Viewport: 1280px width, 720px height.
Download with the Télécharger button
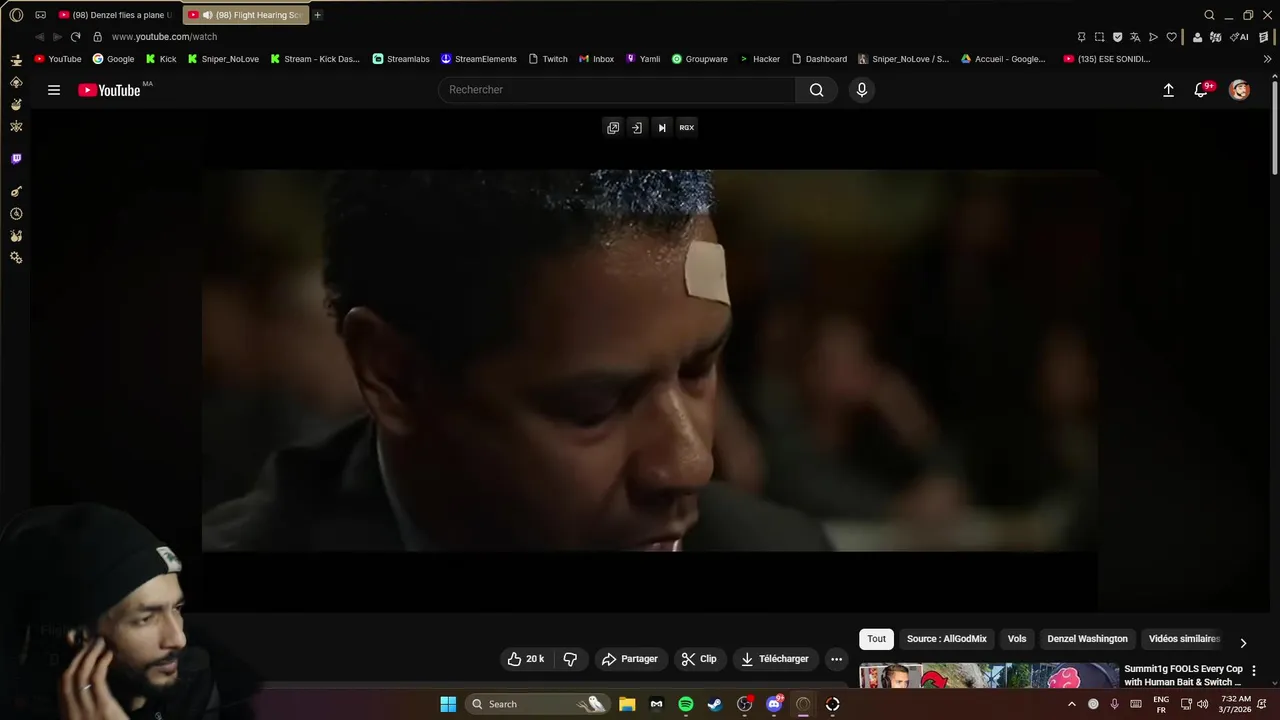pyautogui.click(x=775, y=659)
